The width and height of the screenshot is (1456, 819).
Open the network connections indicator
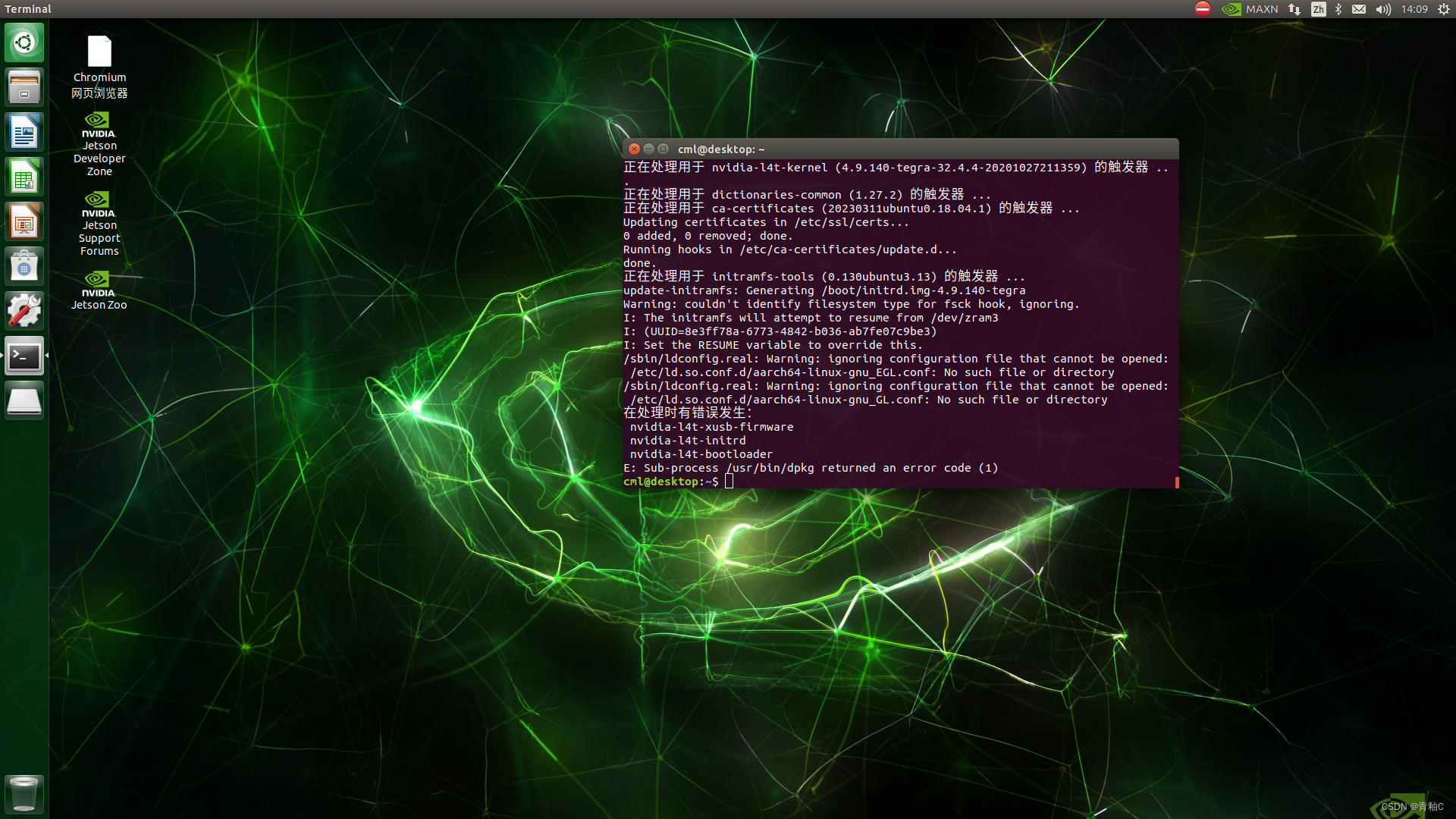pyautogui.click(x=1294, y=9)
